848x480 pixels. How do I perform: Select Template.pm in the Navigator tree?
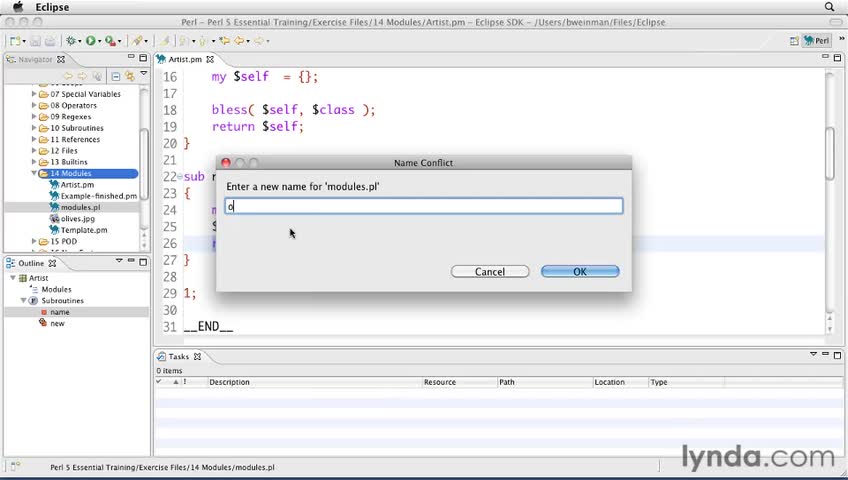84,230
